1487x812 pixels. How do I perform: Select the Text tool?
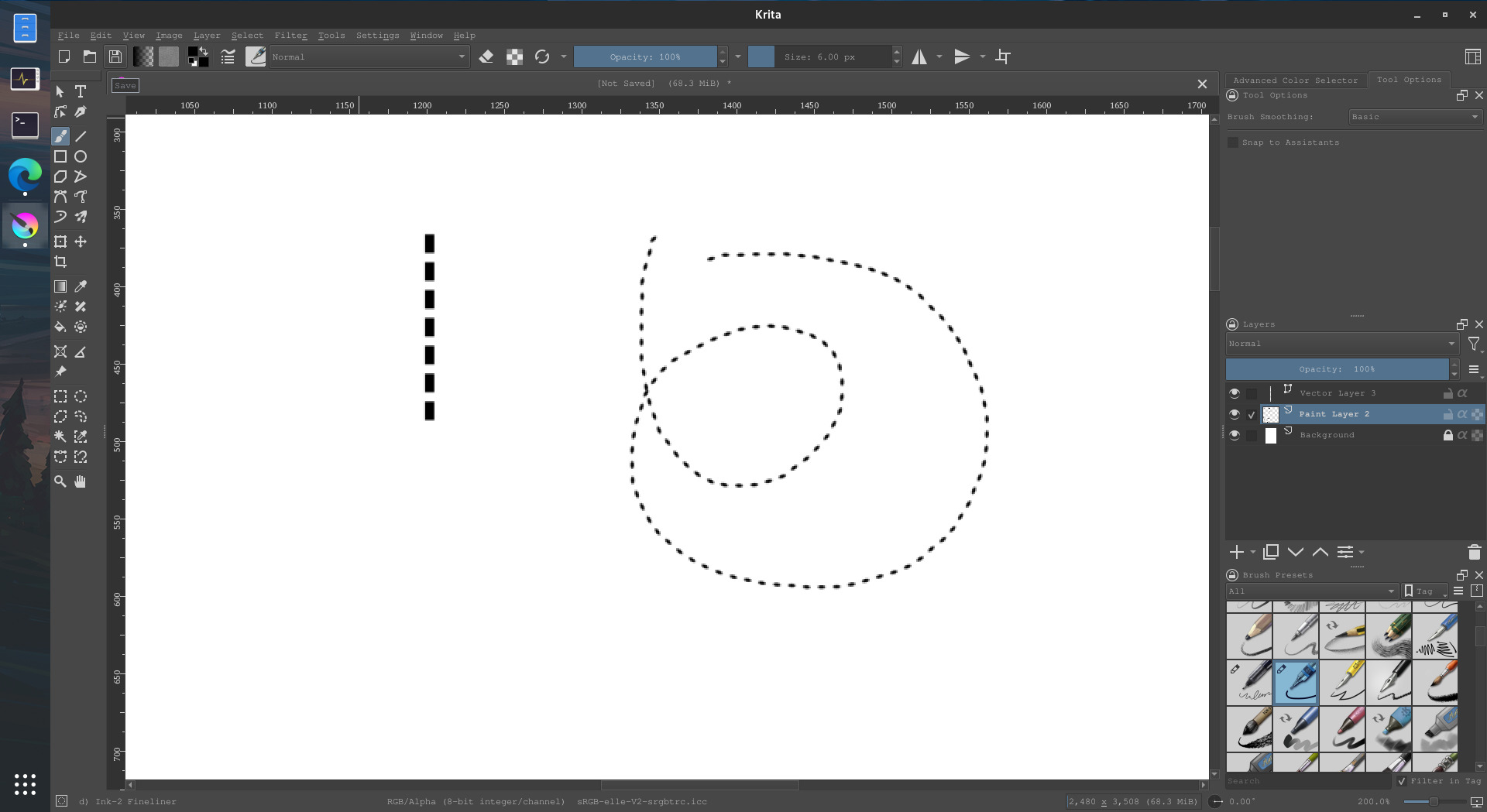(81, 91)
